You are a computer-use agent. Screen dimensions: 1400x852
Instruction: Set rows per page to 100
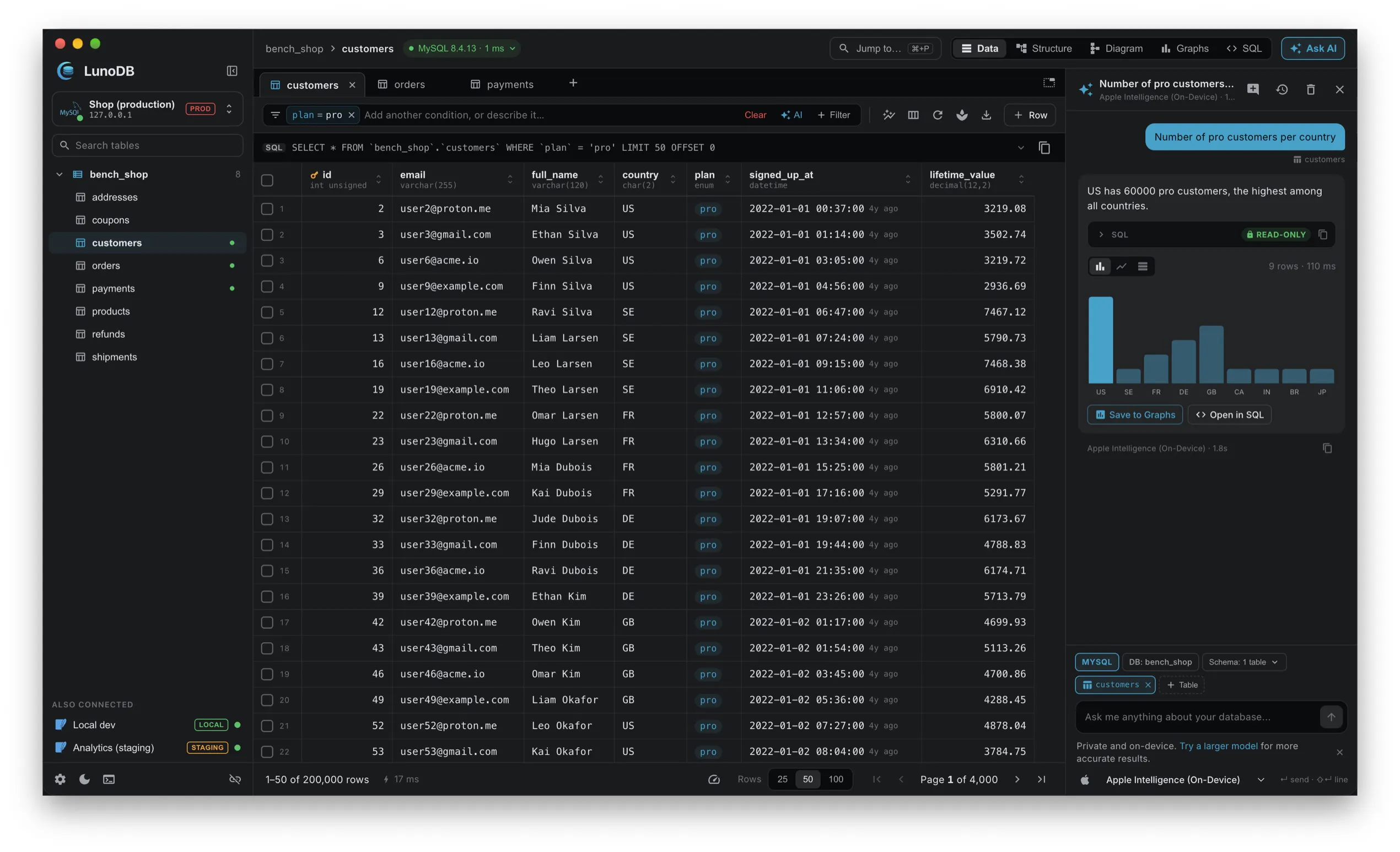(x=836, y=779)
